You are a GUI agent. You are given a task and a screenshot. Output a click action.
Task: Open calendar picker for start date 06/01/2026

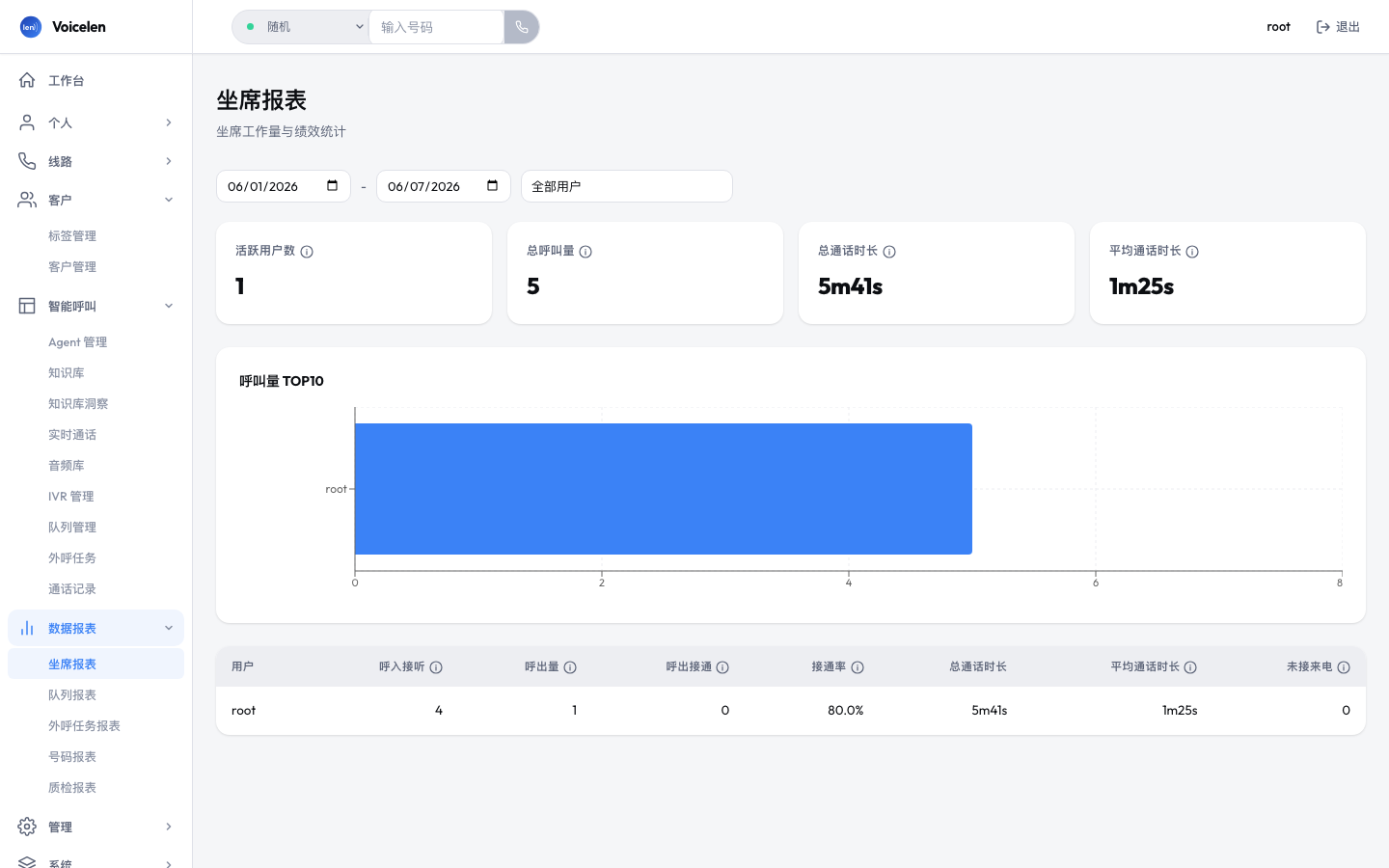332,186
